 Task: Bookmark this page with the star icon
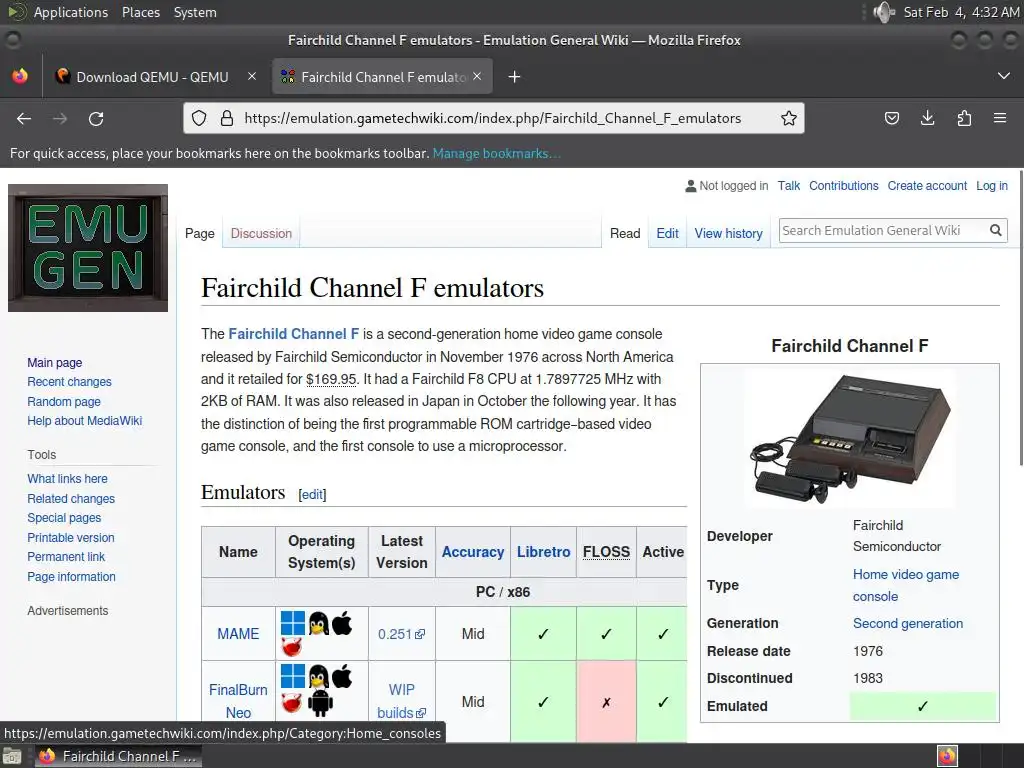click(788, 118)
